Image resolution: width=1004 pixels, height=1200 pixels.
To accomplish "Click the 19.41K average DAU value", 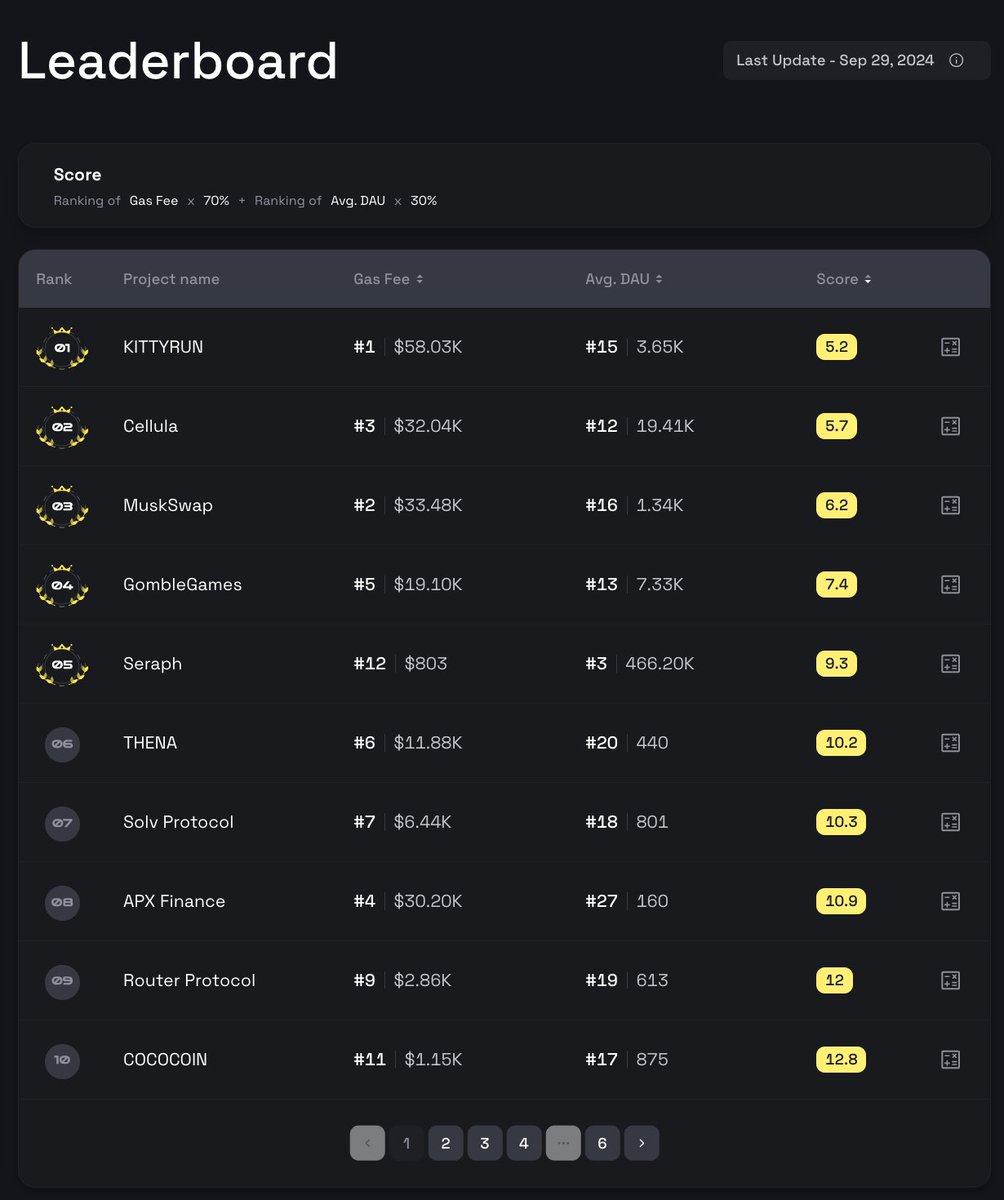I will click(665, 426).
